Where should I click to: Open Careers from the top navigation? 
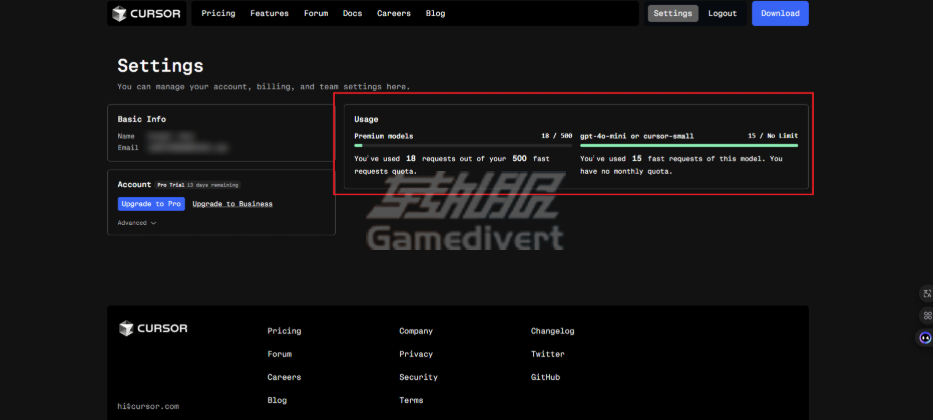pos(393,14)
